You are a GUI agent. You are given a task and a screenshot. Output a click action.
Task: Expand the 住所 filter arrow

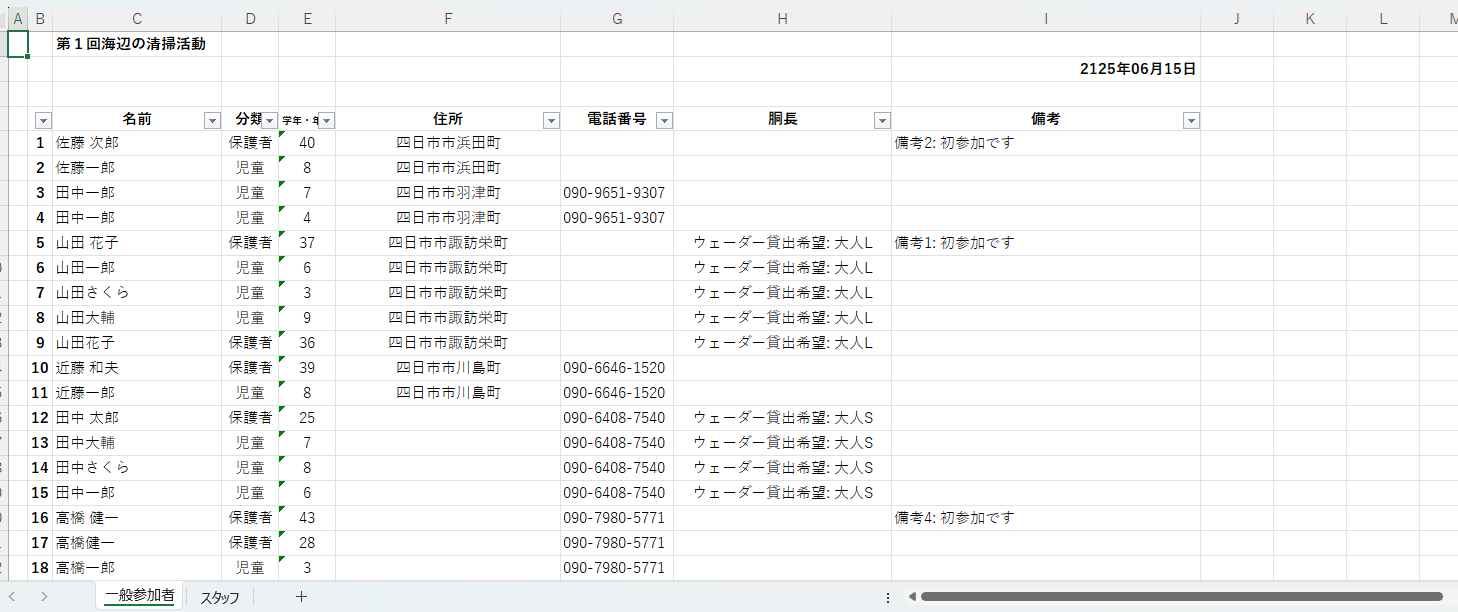tap(551, 120)
